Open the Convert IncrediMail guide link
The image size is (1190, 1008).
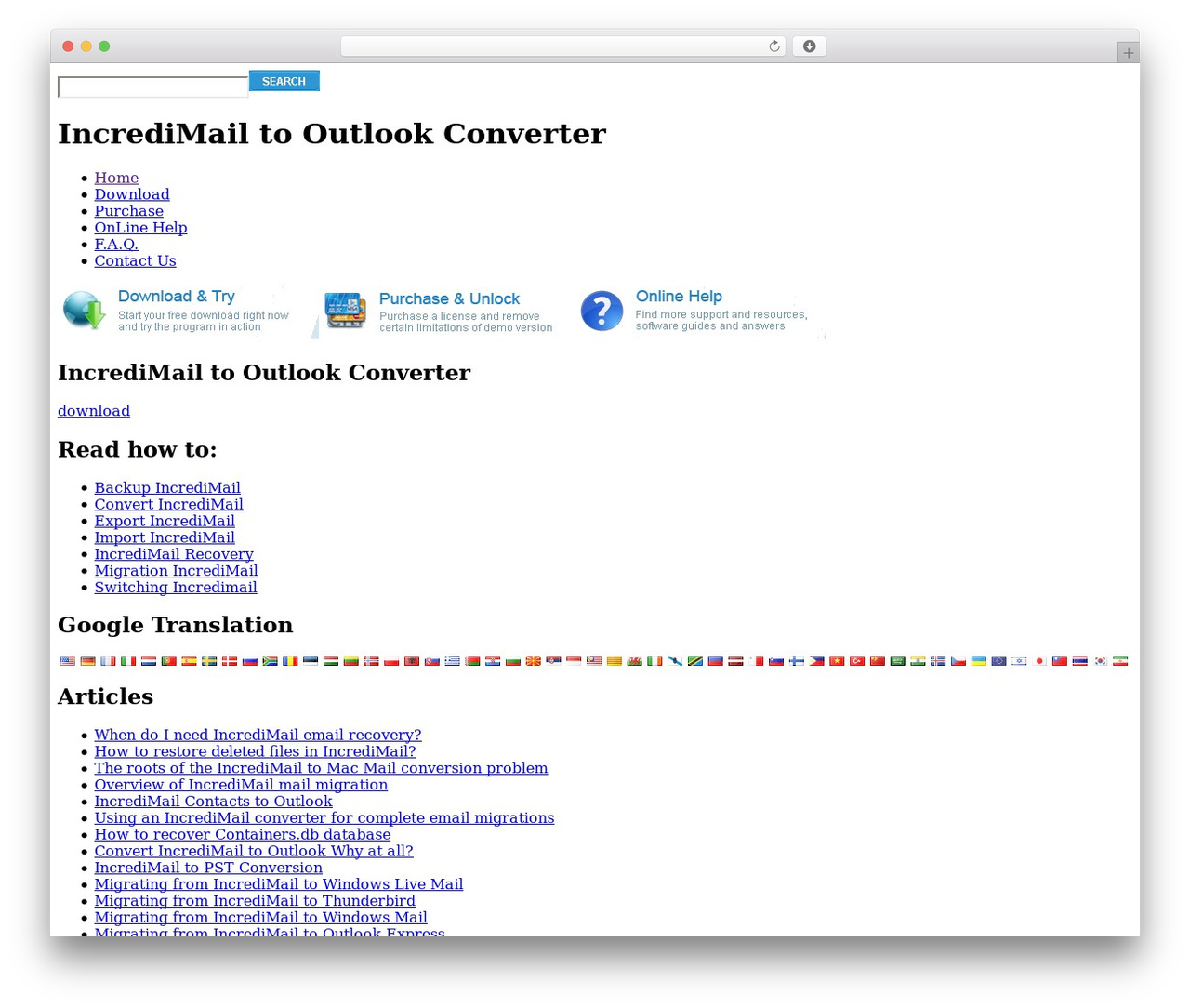169,505
